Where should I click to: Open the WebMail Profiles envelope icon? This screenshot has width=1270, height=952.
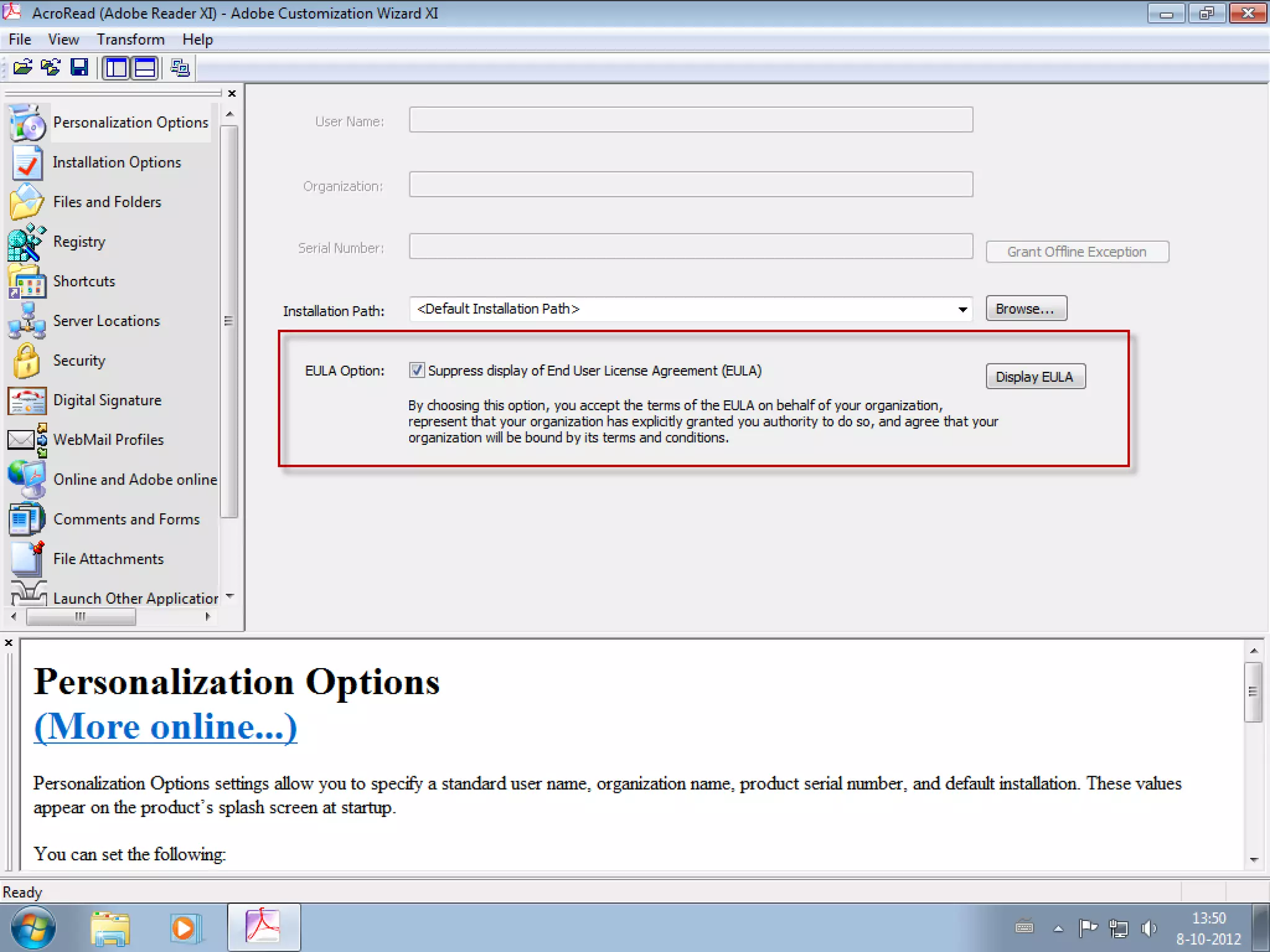click(x=27, y=440)
